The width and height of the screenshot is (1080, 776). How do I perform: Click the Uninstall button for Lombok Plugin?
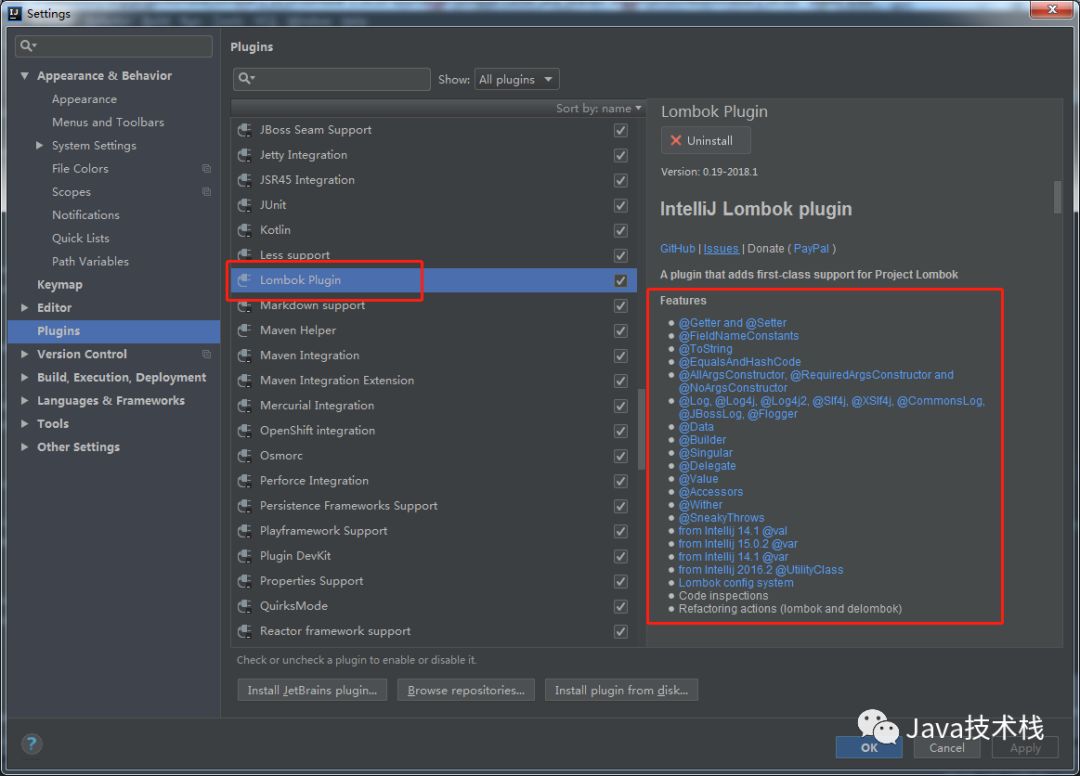[x=705, y=140]
